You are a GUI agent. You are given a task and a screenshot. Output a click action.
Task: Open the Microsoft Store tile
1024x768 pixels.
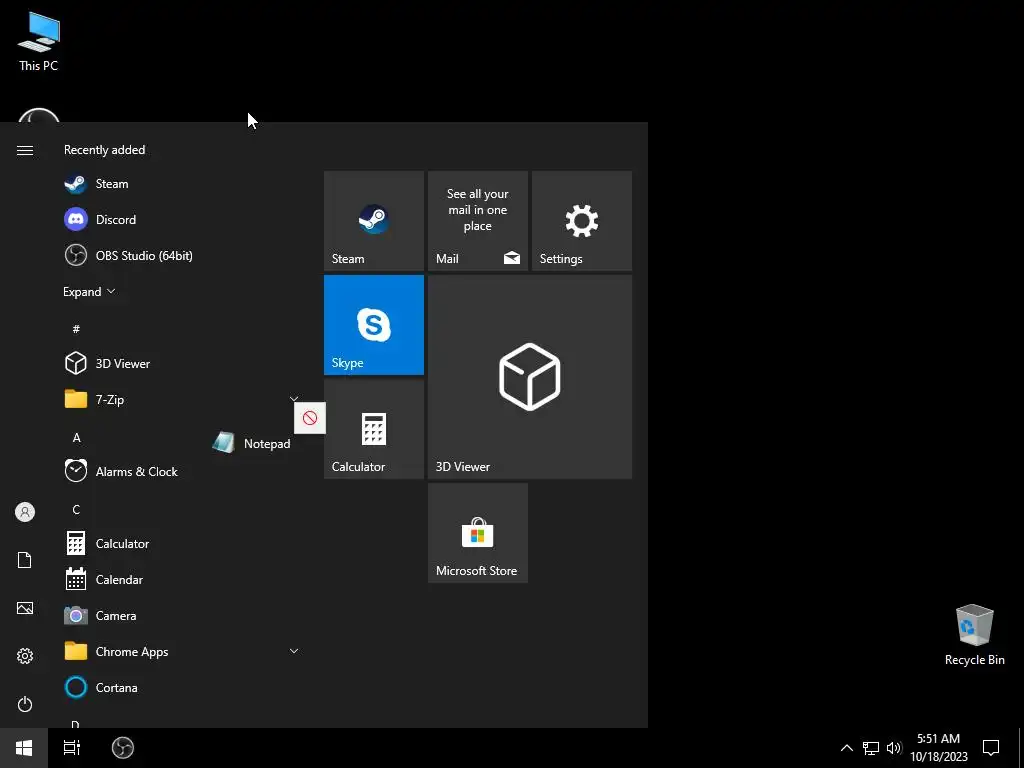[477, 533]
